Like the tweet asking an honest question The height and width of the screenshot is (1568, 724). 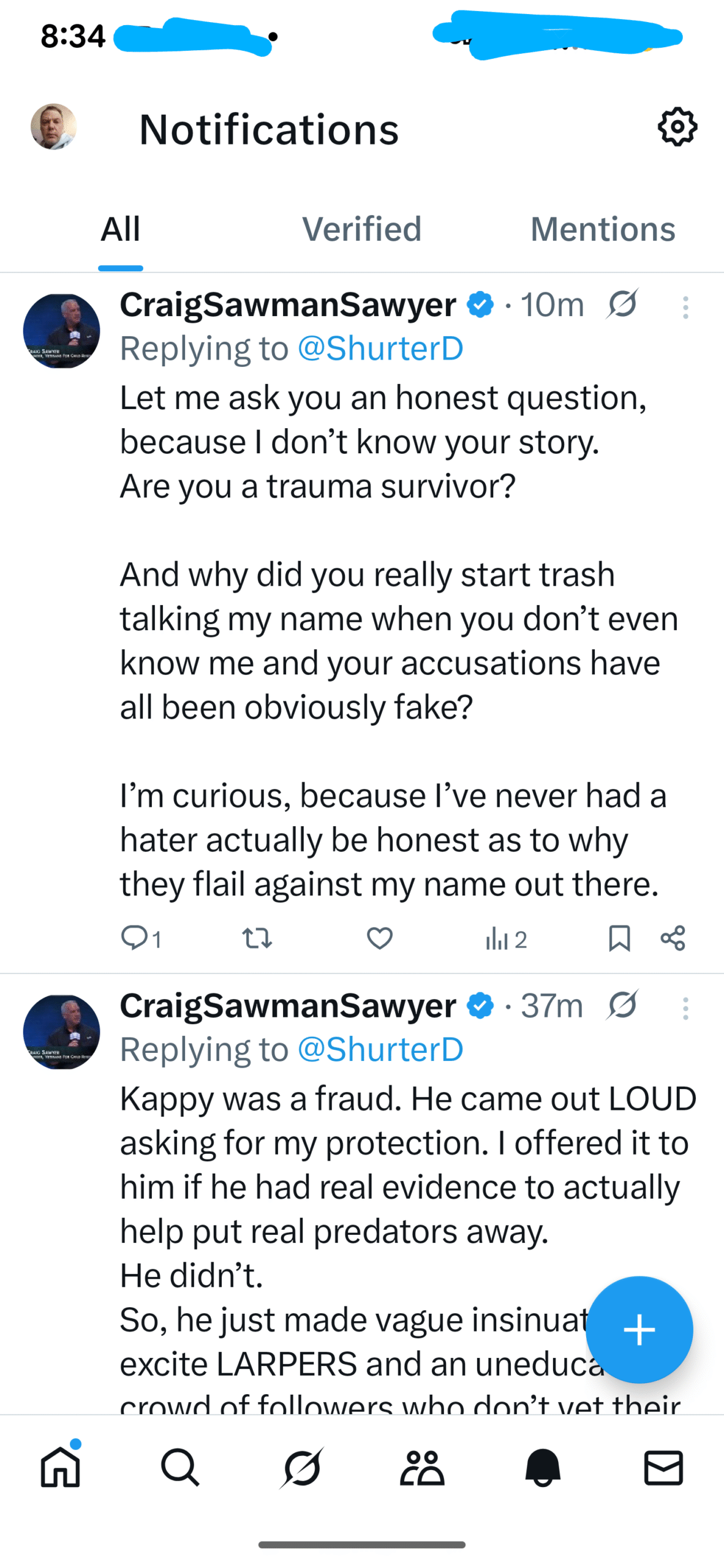[x=380, y=938]
